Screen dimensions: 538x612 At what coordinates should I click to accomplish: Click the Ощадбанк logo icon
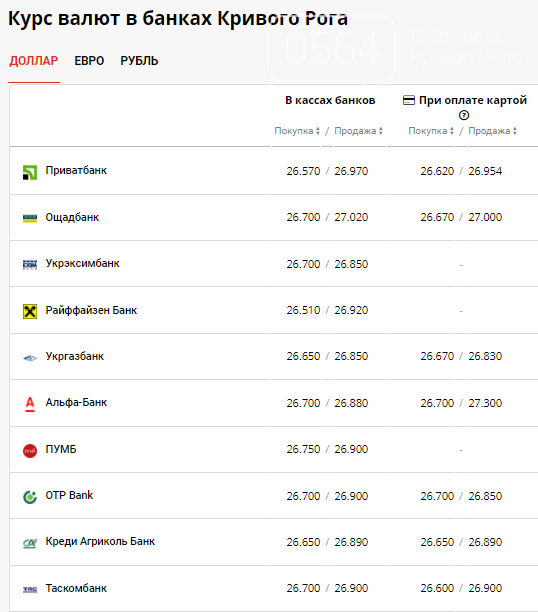tap(30, 219)
